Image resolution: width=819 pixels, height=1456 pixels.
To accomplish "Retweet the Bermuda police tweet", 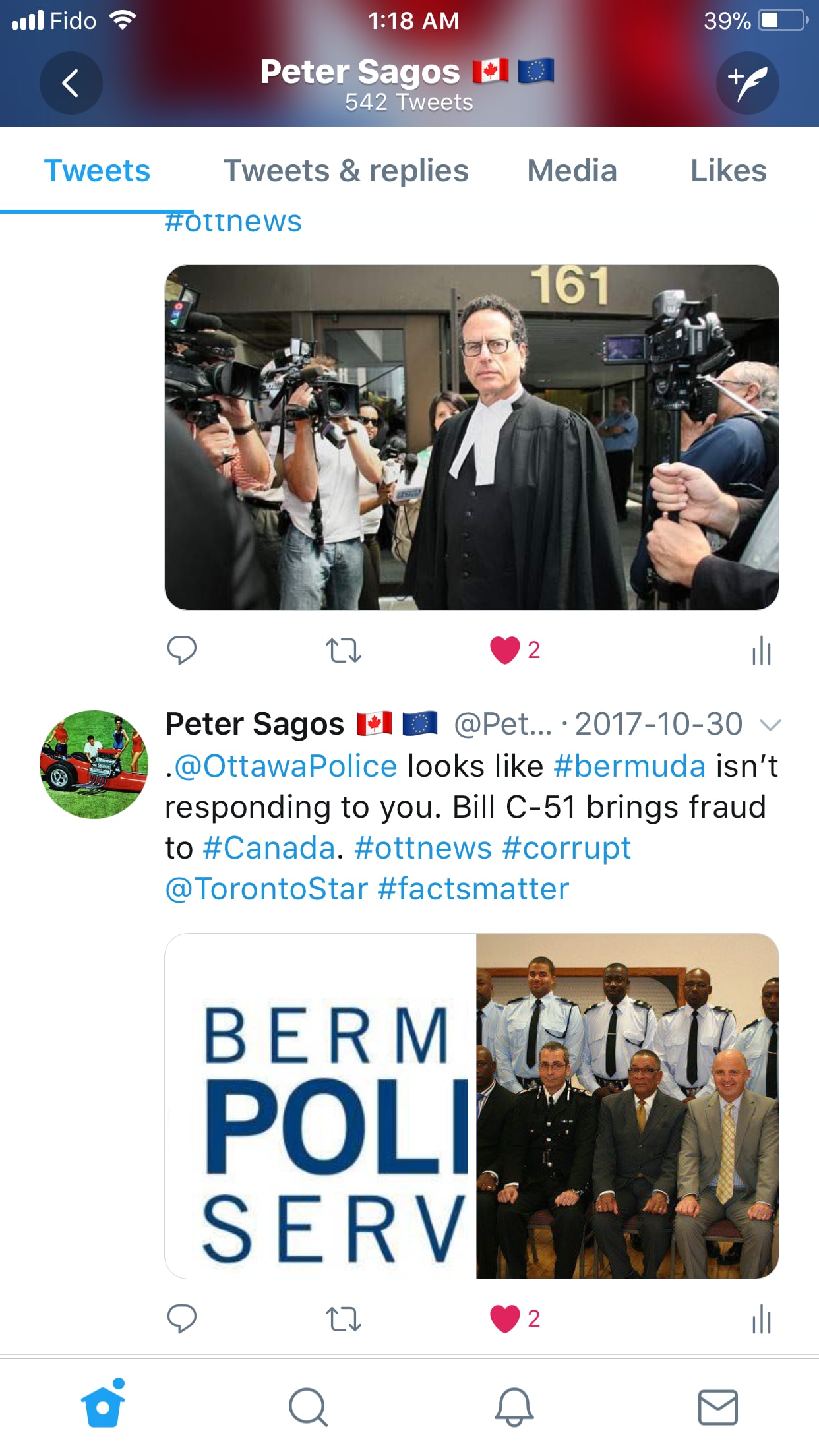I will coord(344,1319).
